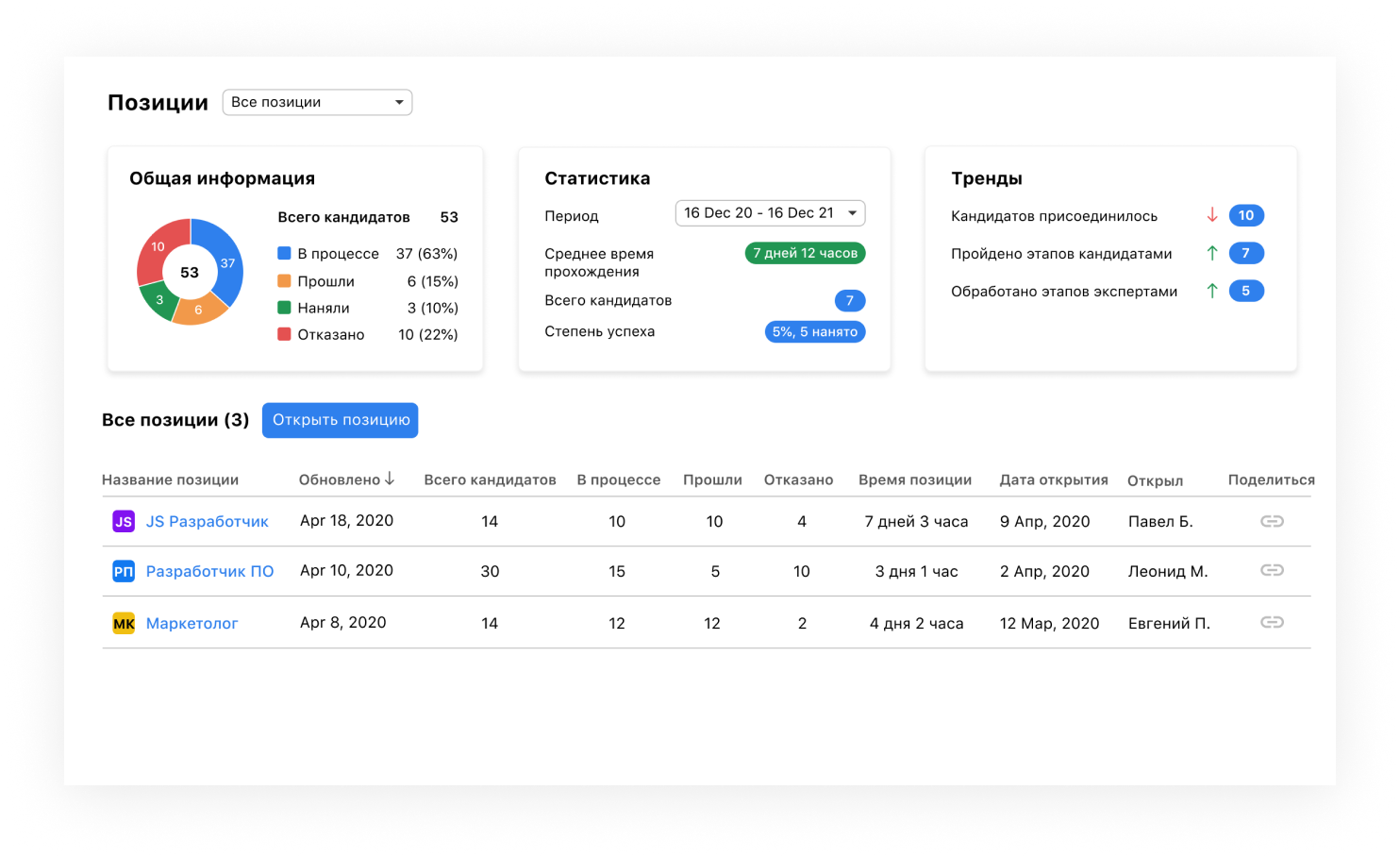
Task: Click share link icon for JS Разработчик
Action: [x=1272, y=521]
